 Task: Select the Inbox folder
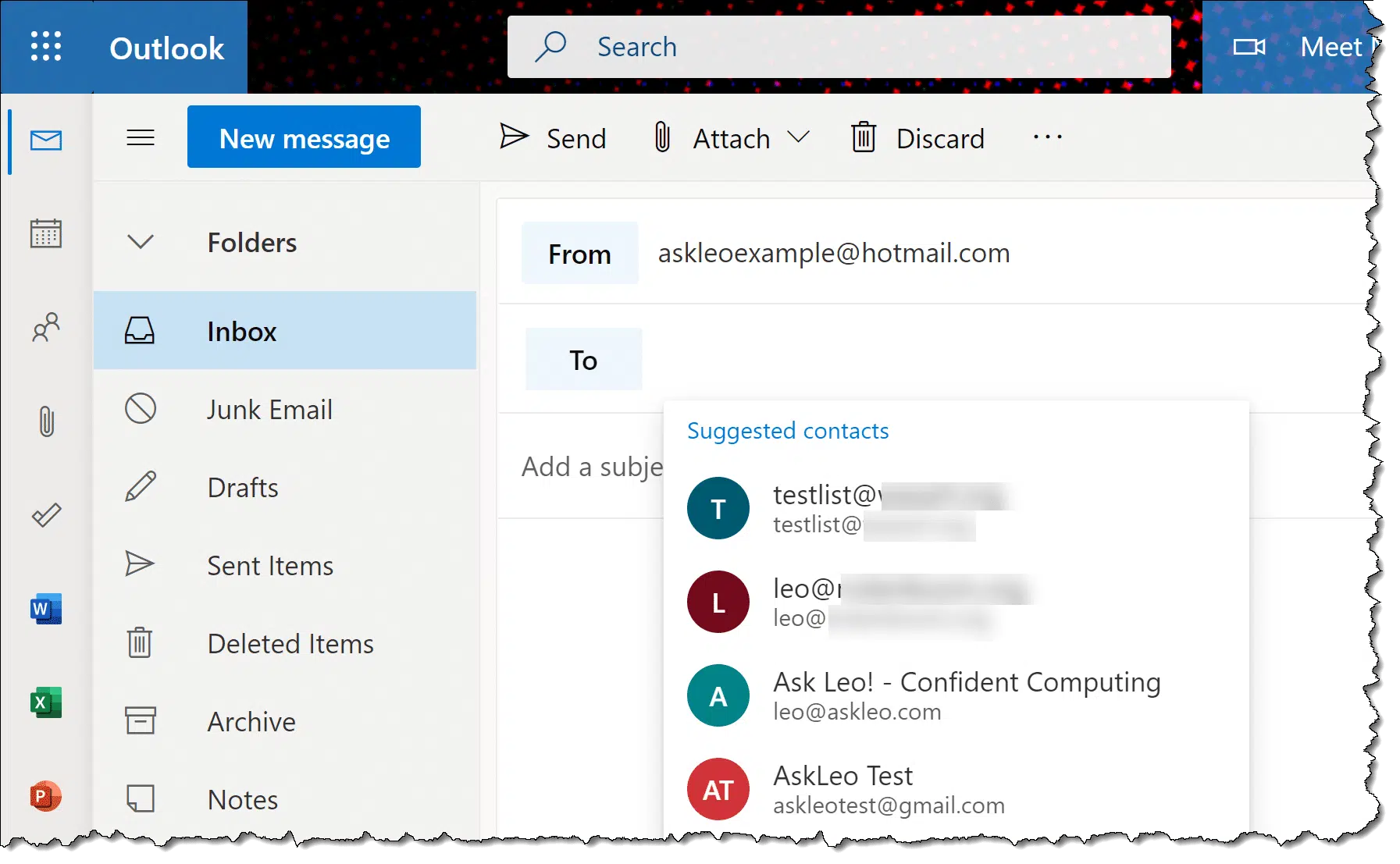tap(285, 331)
